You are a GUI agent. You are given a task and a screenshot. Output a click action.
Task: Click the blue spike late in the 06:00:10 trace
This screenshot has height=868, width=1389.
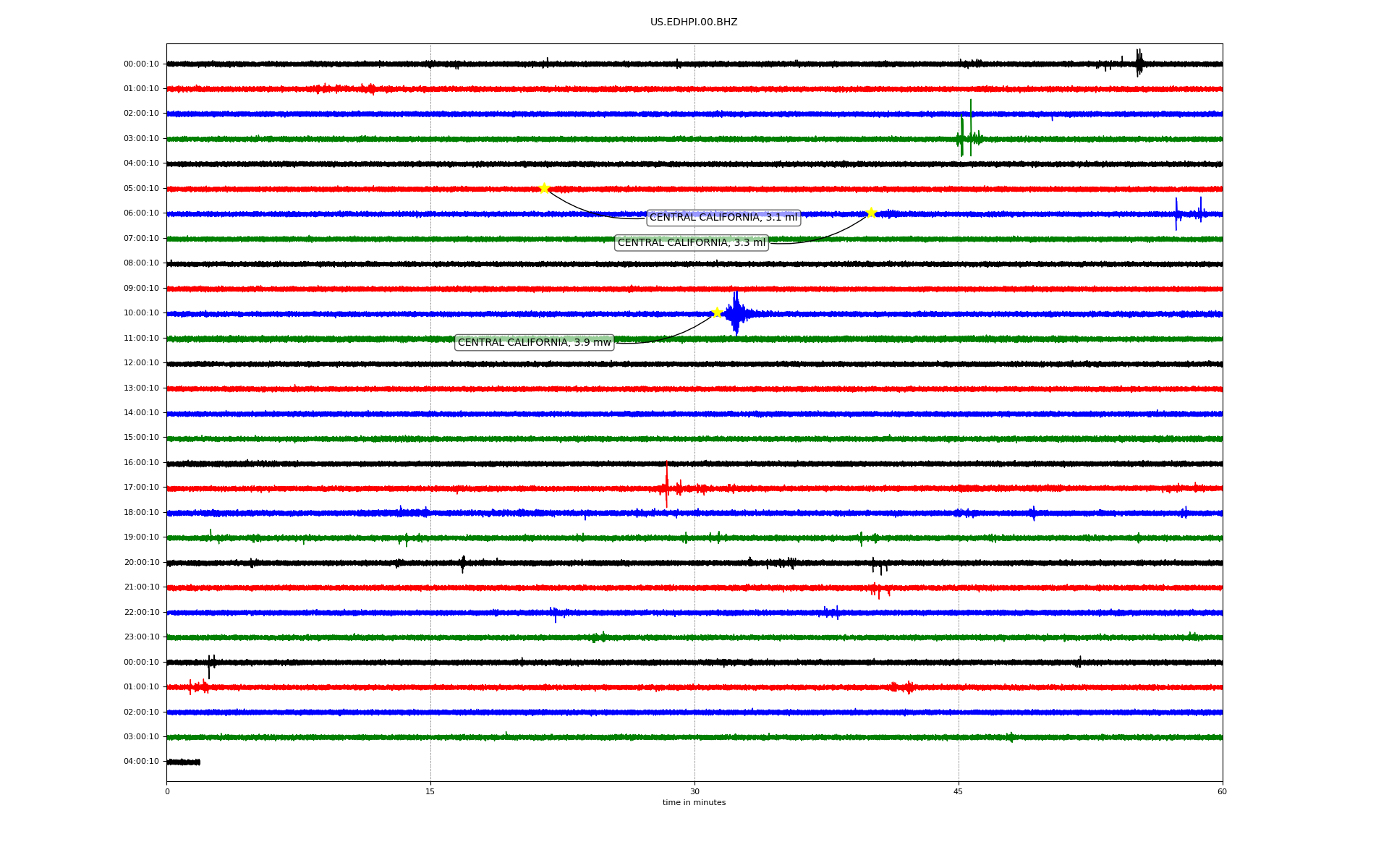pos(1176,213)
